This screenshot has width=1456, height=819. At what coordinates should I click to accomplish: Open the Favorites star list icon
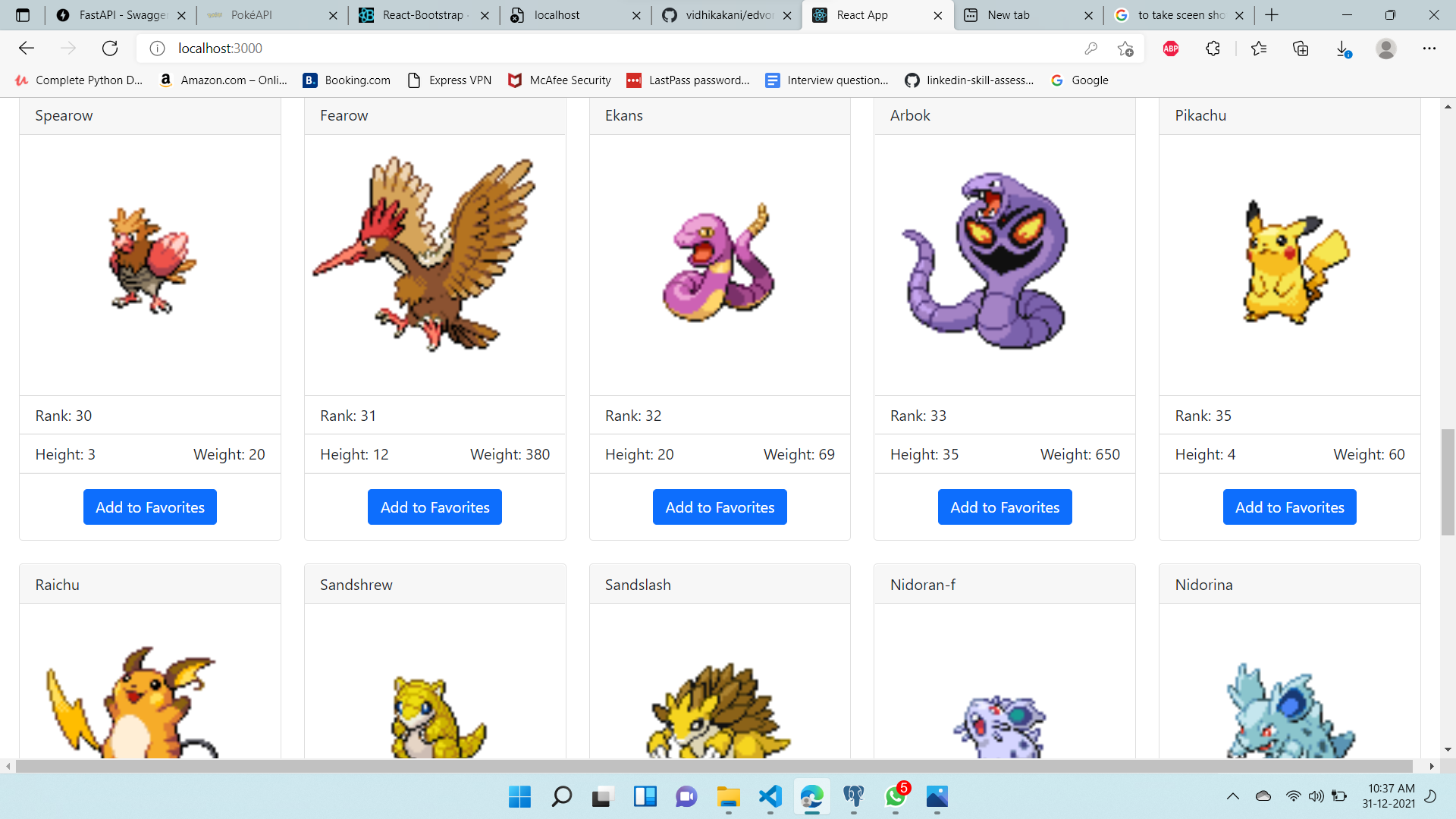pyautogui.click(x=1259, y=49)
